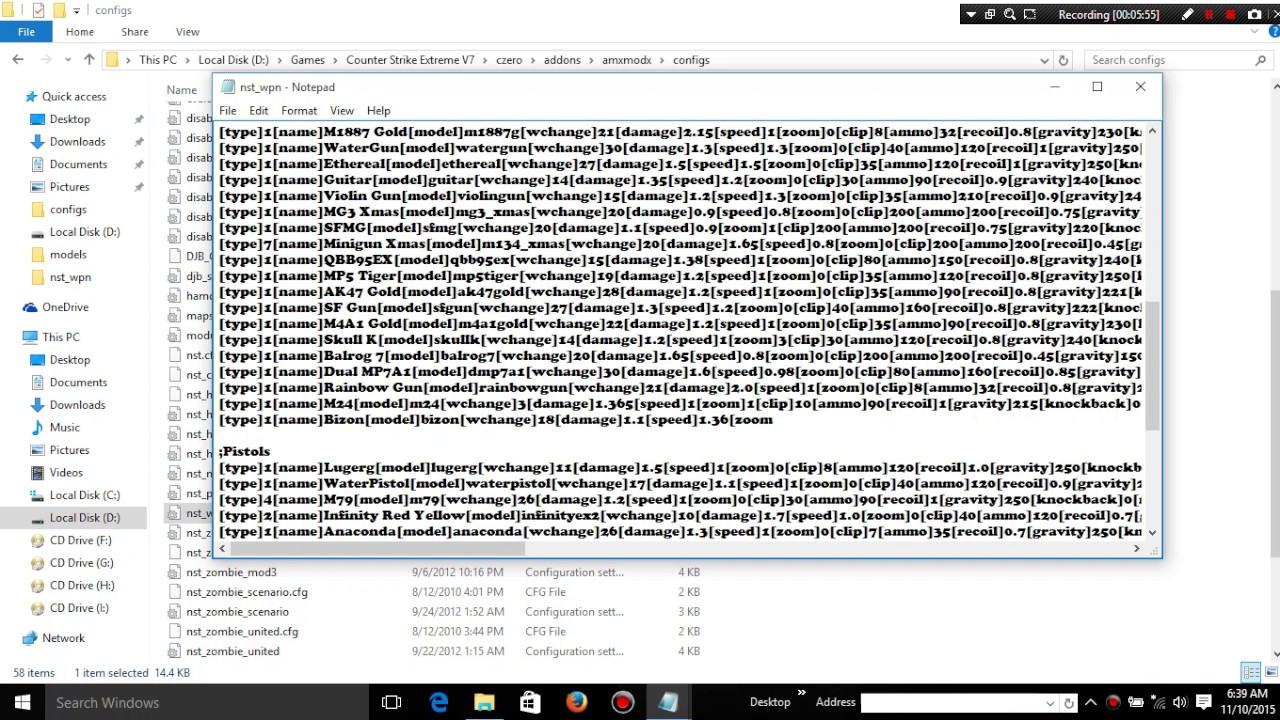Click 'czero' in the breadcrumb path

click(x=509, y=60)
